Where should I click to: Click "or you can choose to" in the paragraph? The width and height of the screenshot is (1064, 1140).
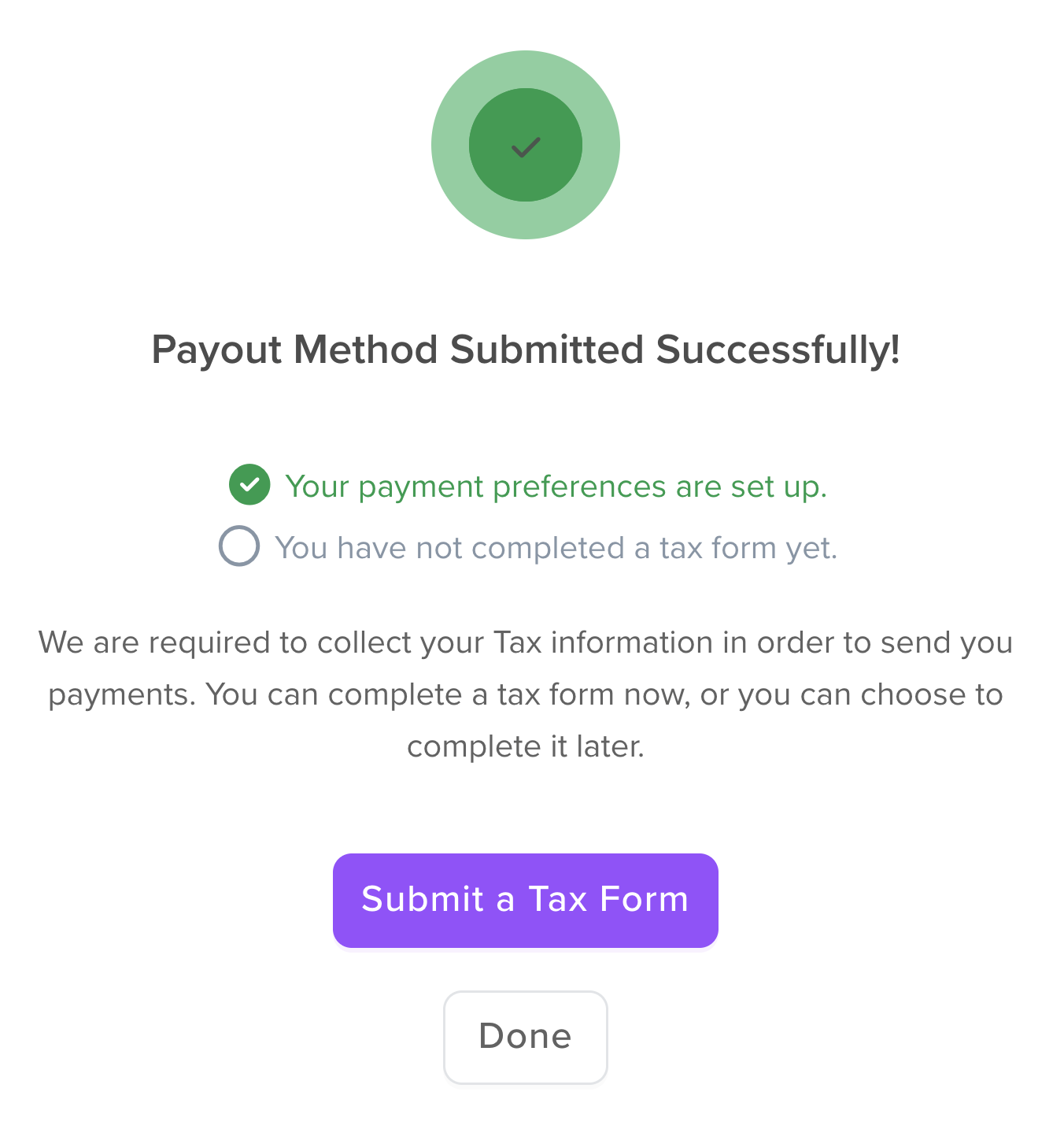point(852,694)
